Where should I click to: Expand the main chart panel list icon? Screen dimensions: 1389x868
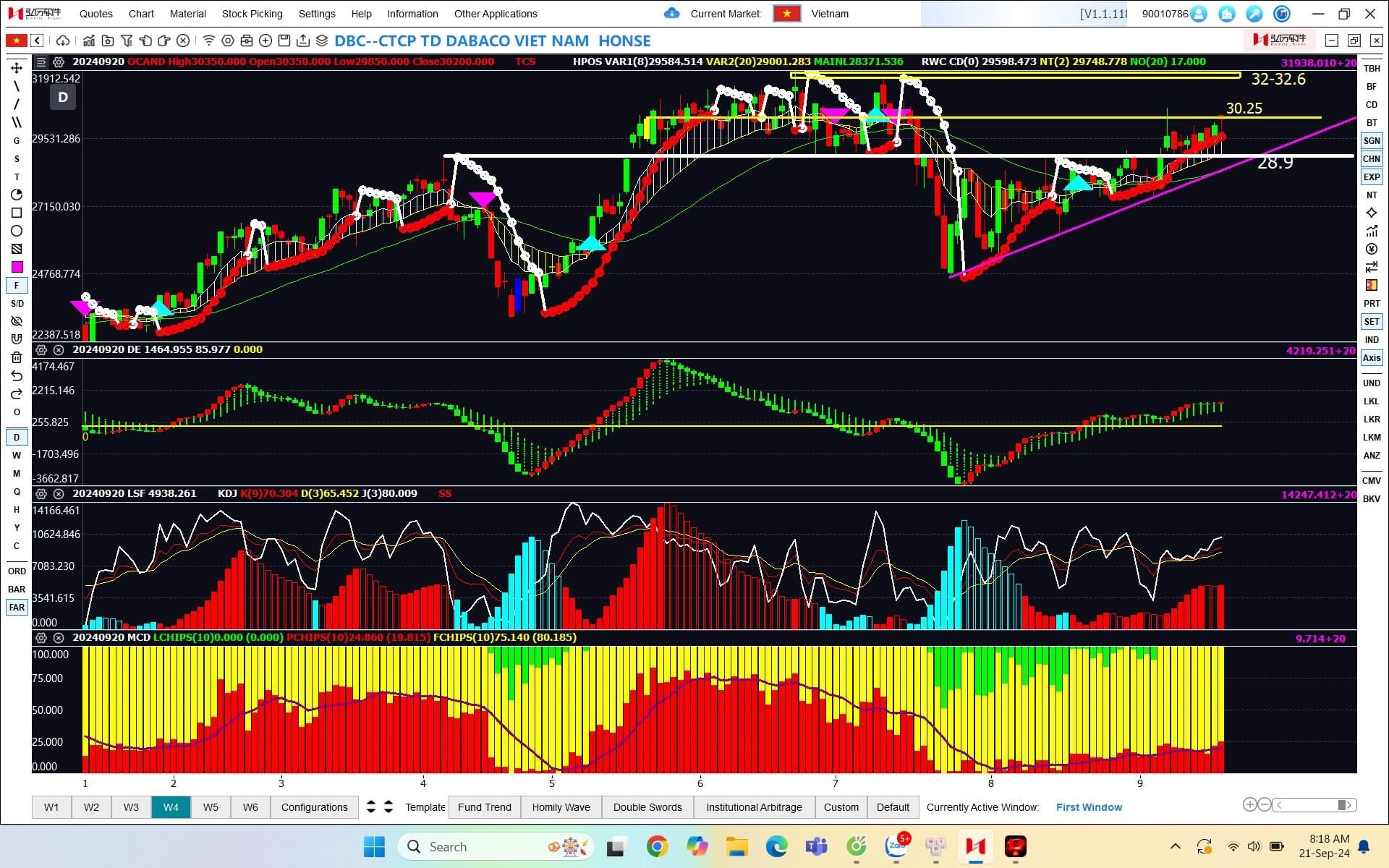[41, 61]
